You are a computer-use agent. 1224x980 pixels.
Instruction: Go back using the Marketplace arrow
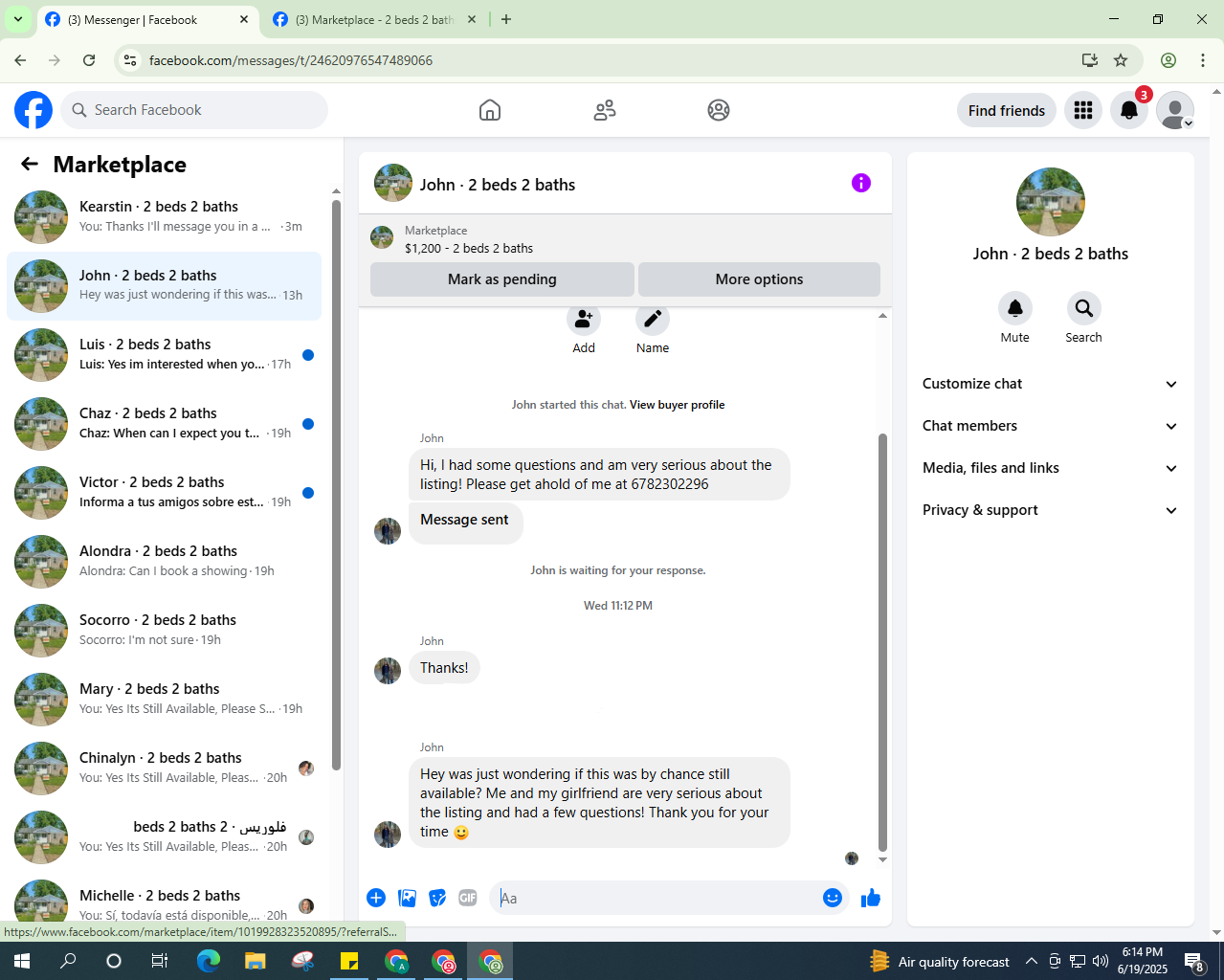30,164
